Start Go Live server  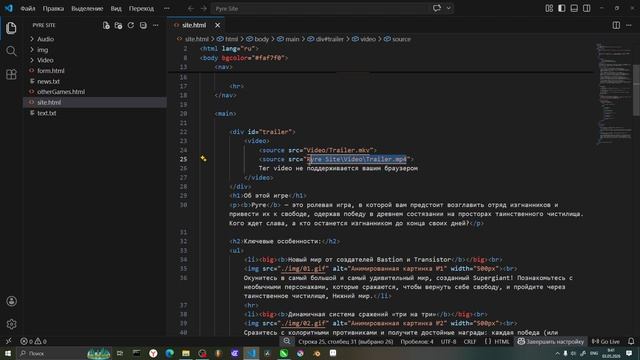pos(606,341)
